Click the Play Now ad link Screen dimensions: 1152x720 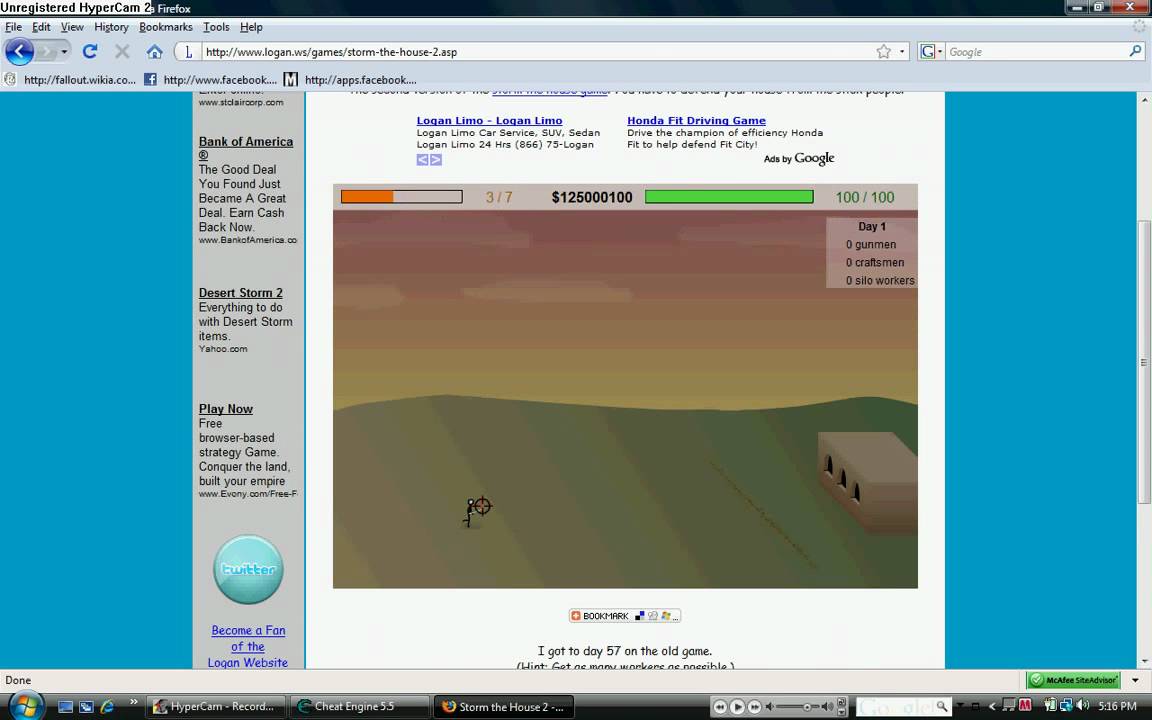click(226, 408)
